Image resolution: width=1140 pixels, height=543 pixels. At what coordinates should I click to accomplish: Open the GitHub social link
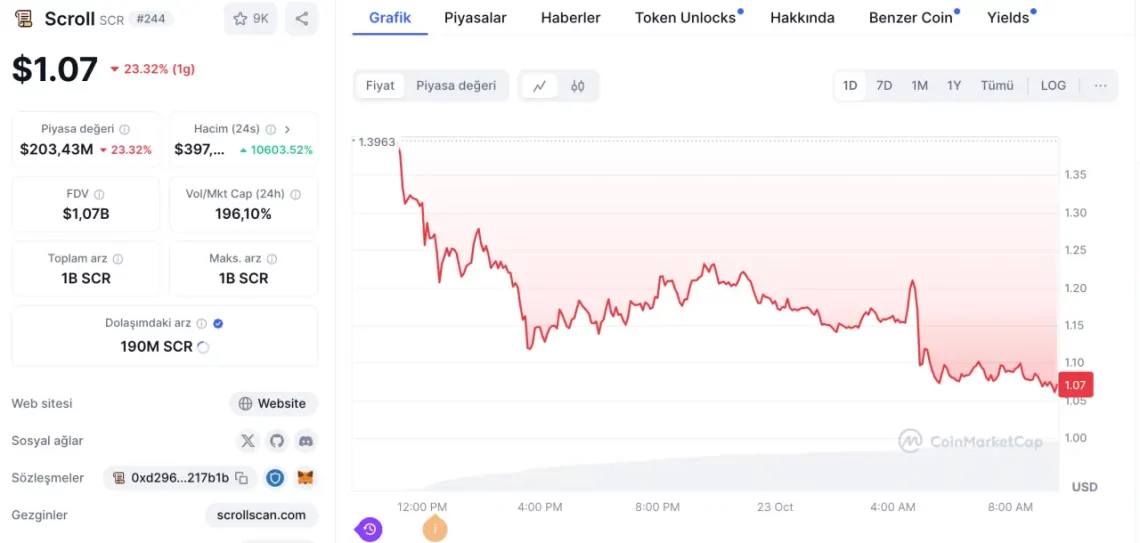click(277, 441)
